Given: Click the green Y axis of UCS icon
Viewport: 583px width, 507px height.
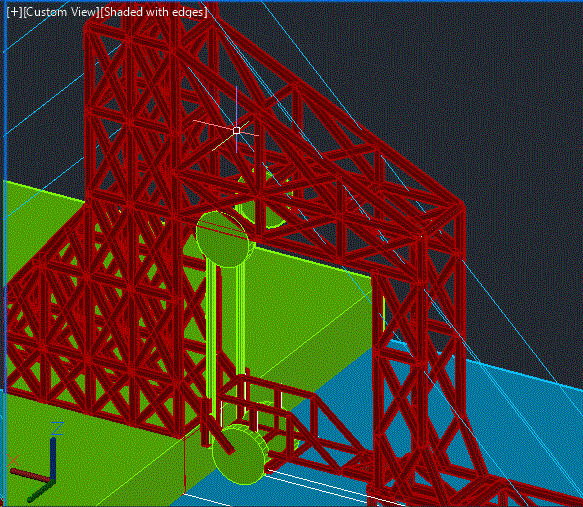Looking at the screenshot, I should 40,491.
